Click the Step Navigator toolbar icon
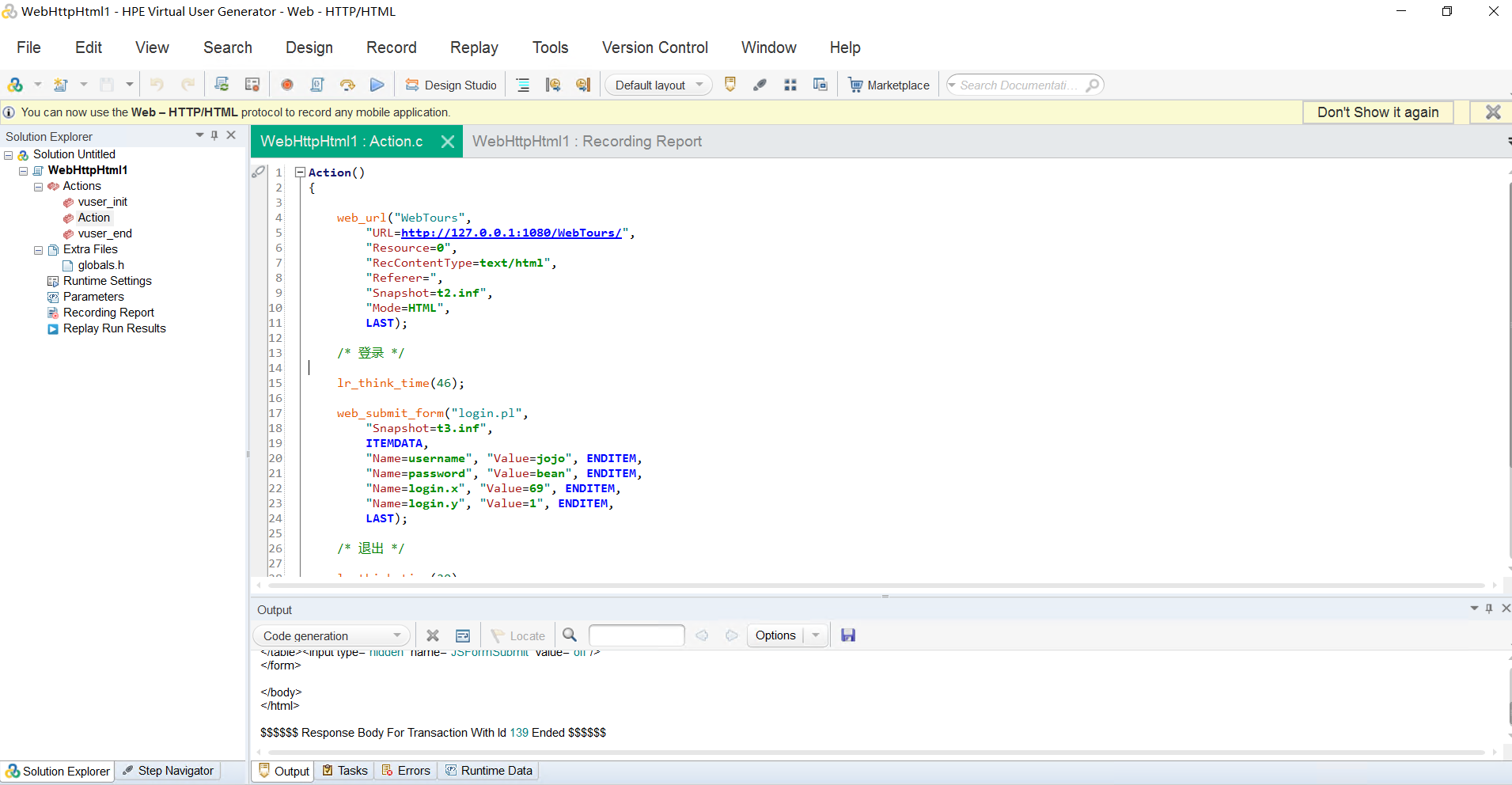Viewport: 1512px width, 785px height. click(760, 85)
